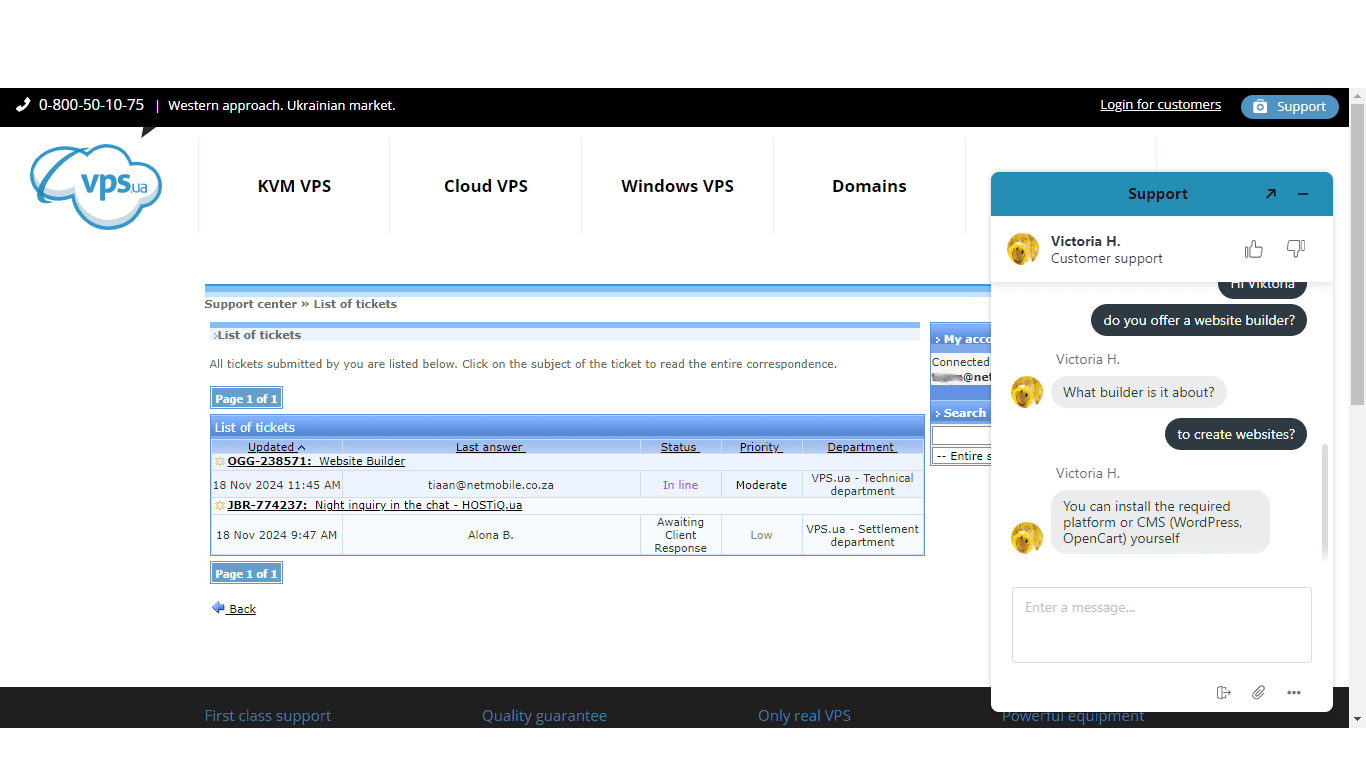Click Awaiting Client Response status cell
Screen dimensions: 1366x768
[x=681, y=535]
